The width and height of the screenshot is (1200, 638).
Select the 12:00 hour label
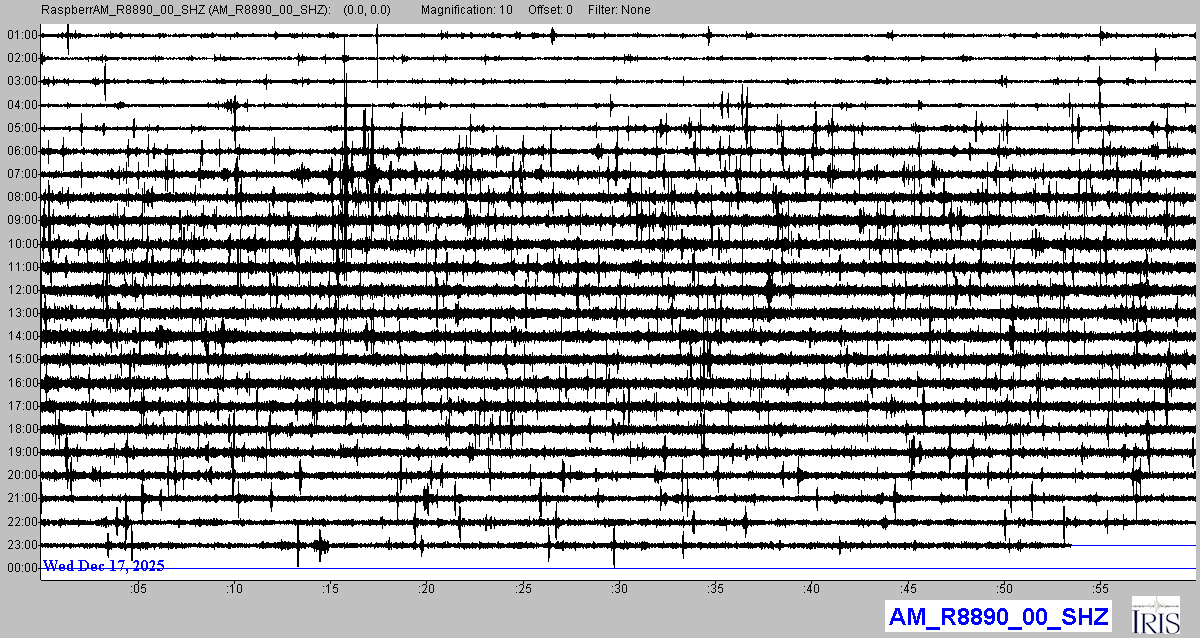click(22, 290)
